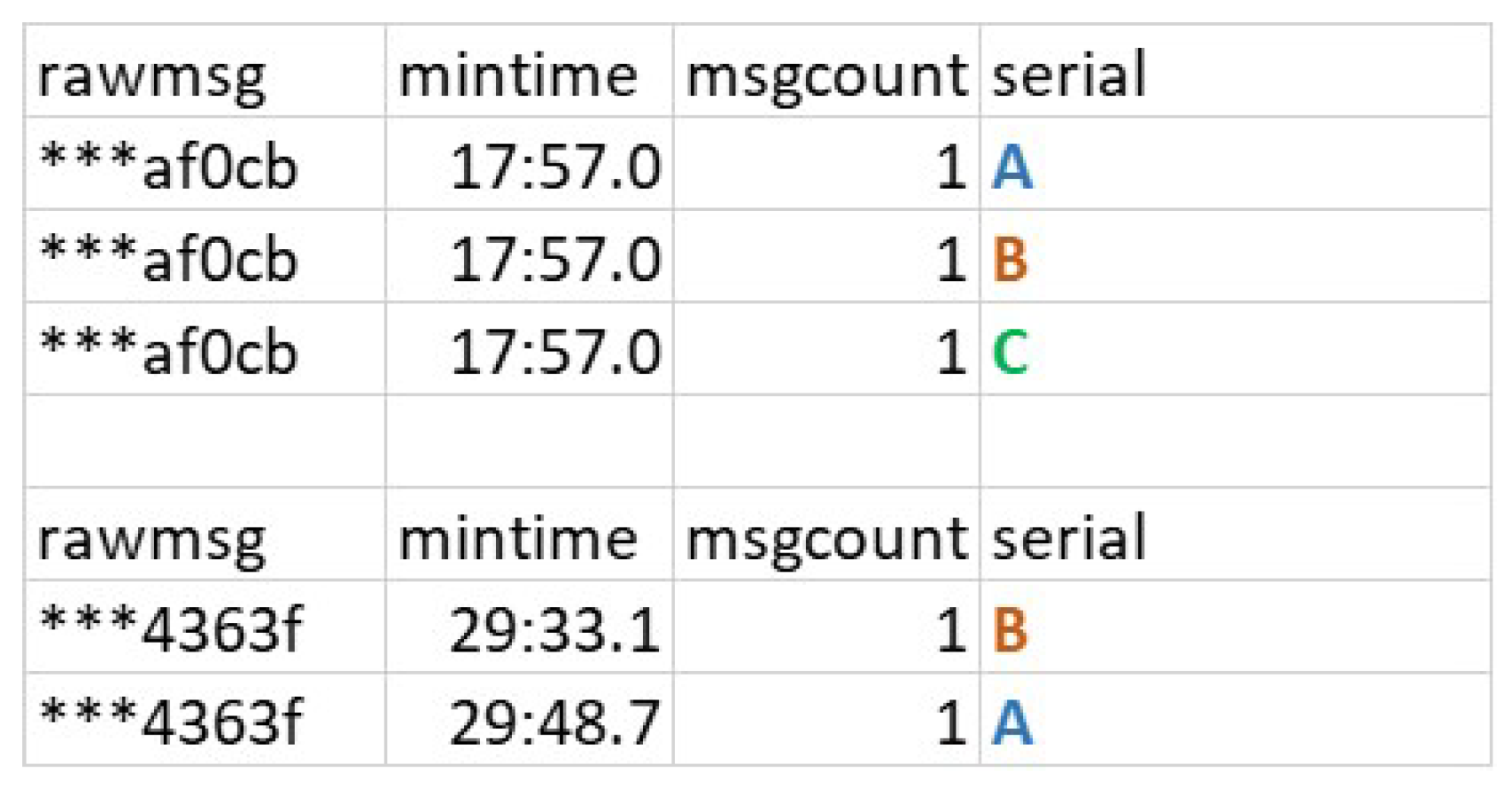Select the ***4363f cell beside 29:33.1

click(172, 631)
